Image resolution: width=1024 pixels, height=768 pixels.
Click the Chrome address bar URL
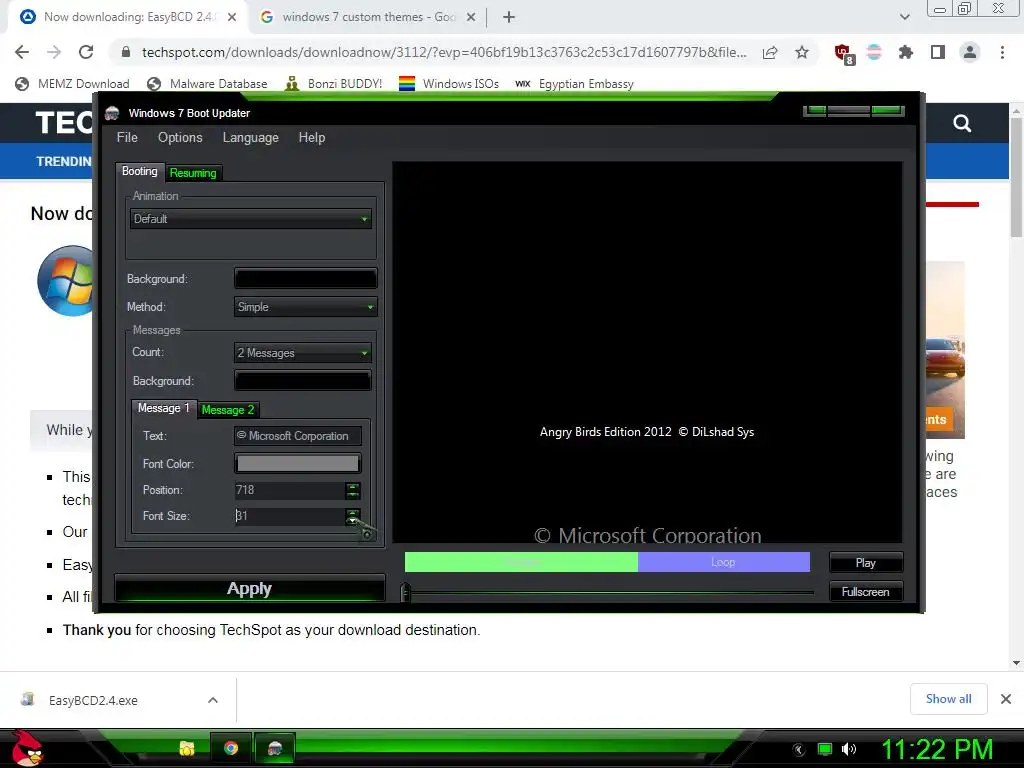(x=444, y=52)
